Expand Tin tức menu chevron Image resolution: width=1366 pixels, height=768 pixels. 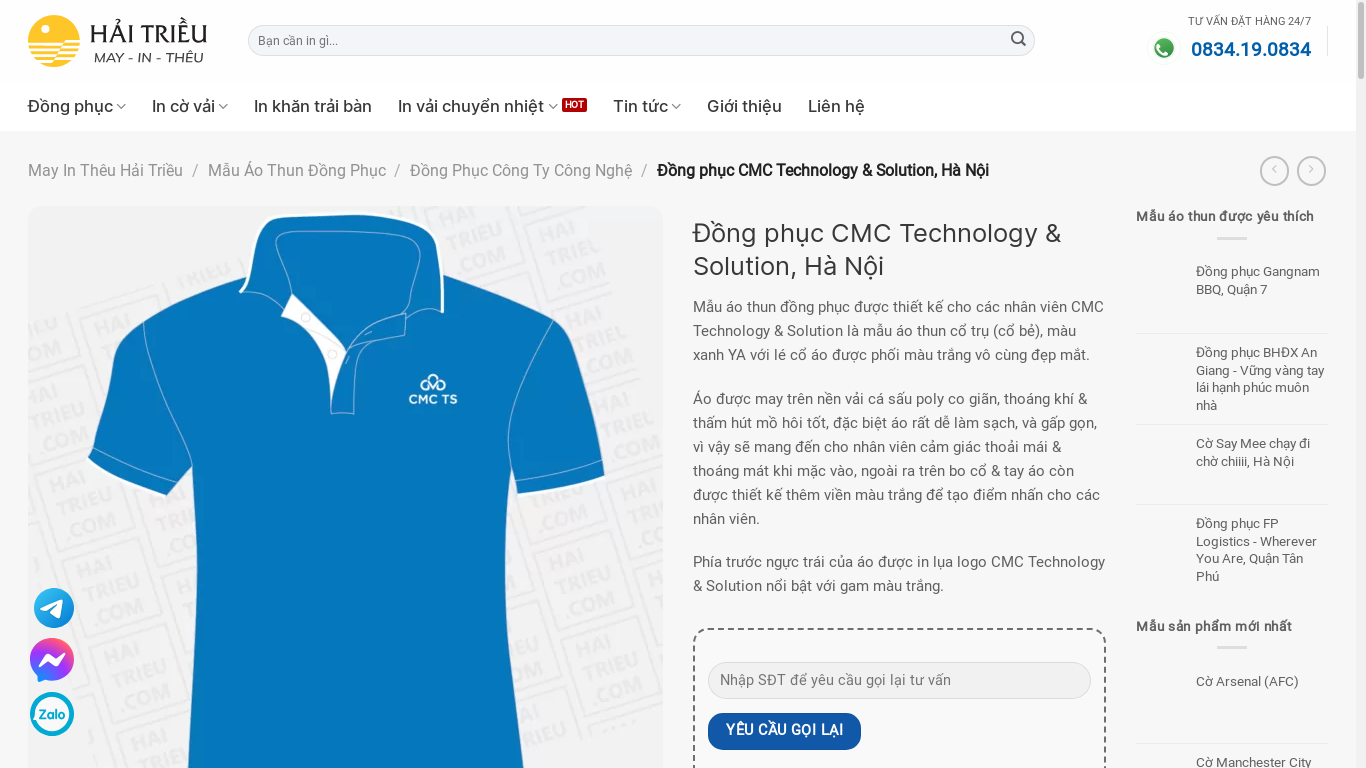point(676,106)
